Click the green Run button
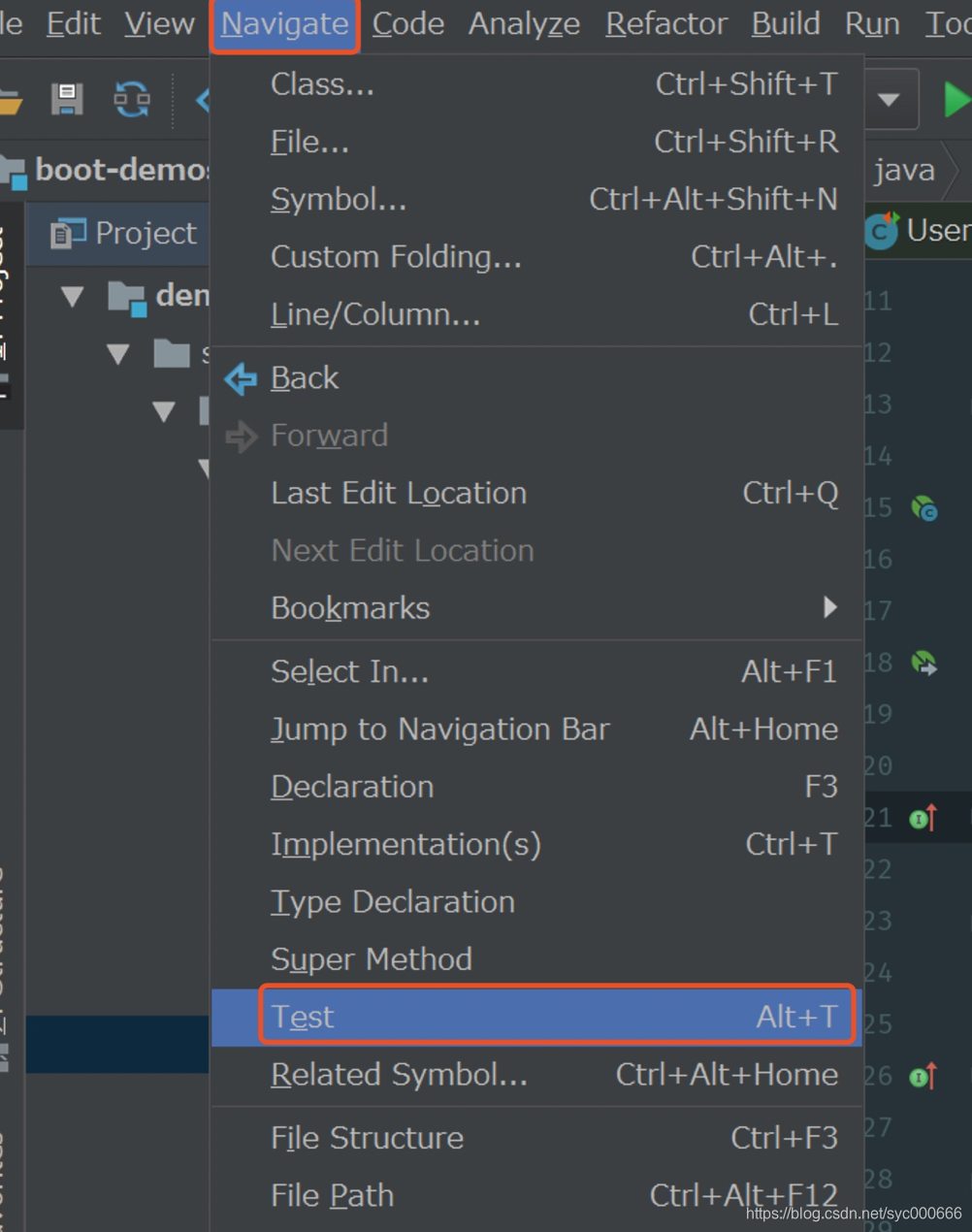972x1232 pixels. 956,99
